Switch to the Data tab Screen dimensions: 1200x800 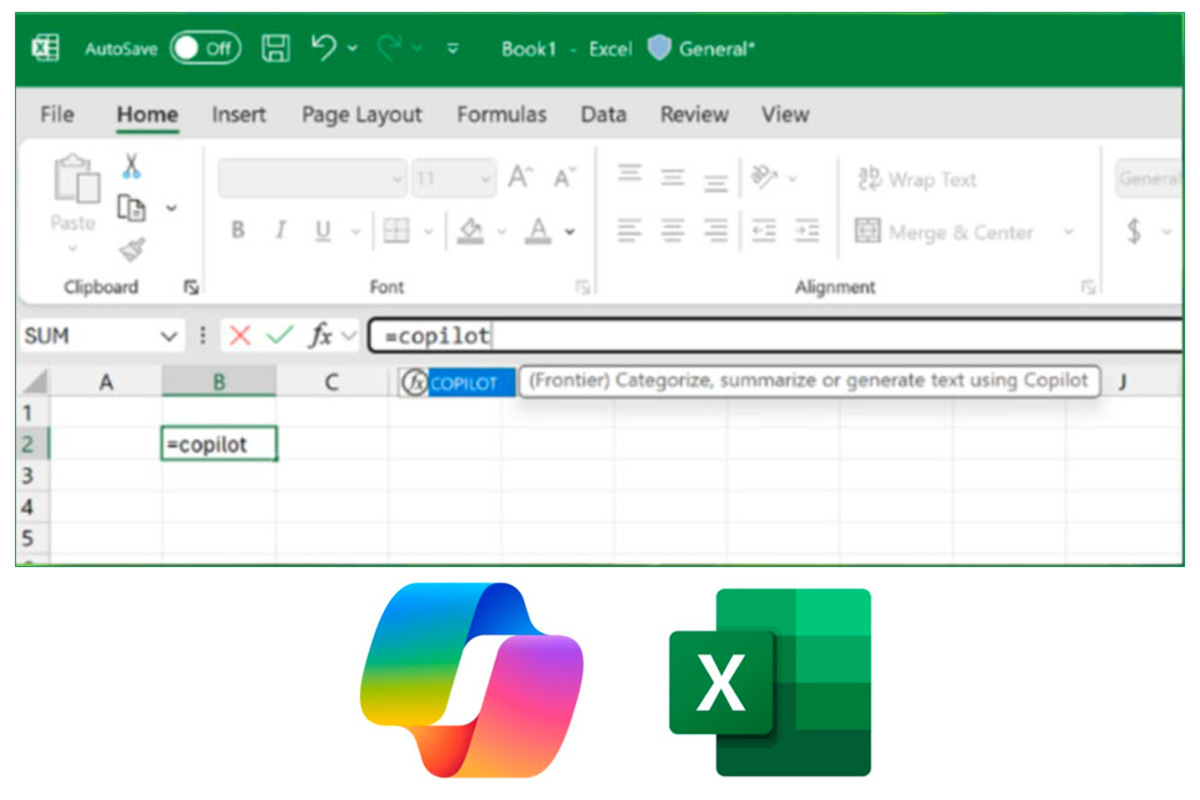pos(603,115)
